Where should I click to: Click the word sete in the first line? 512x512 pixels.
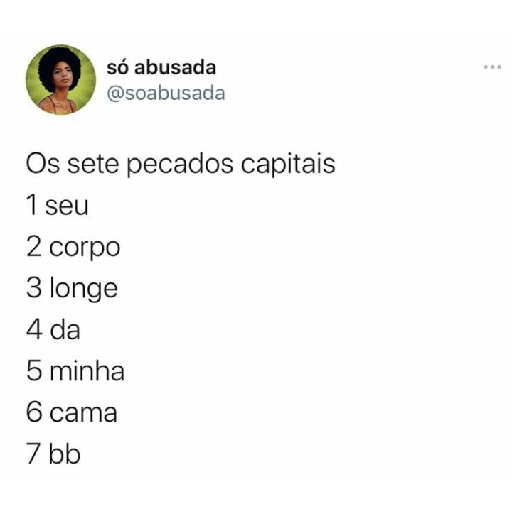pos(93,164)
